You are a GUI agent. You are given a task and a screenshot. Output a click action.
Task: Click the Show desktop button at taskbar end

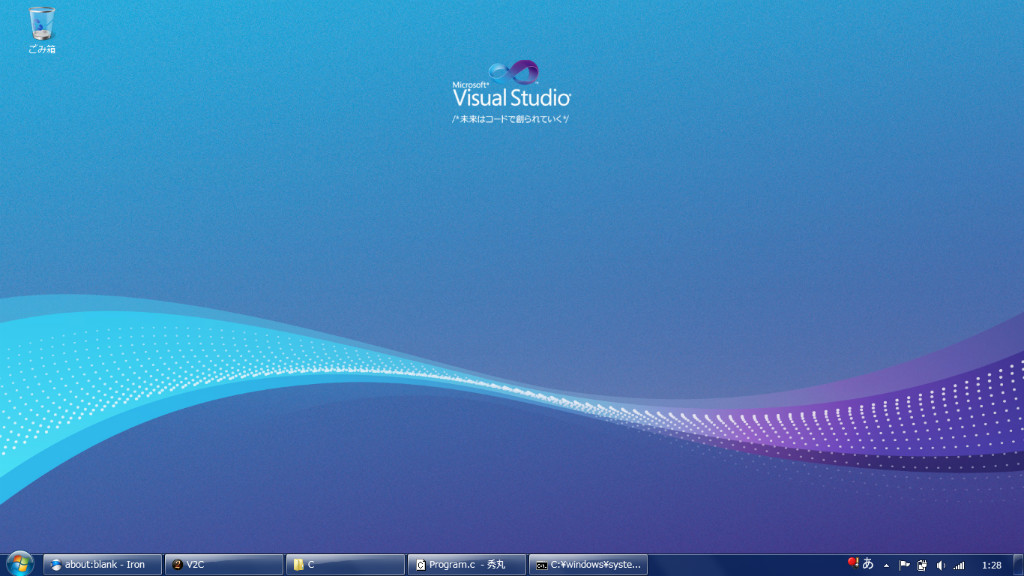tap(1018, 565)
